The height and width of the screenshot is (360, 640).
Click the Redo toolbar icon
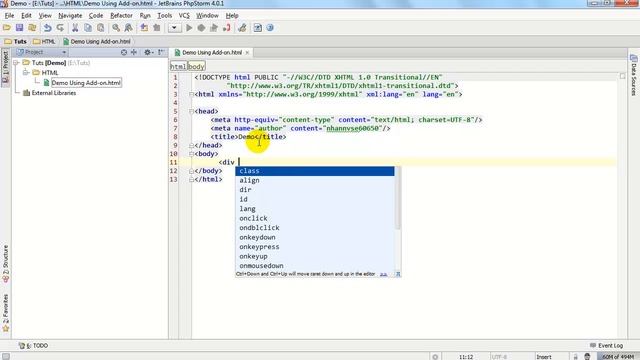pos(60,28)
